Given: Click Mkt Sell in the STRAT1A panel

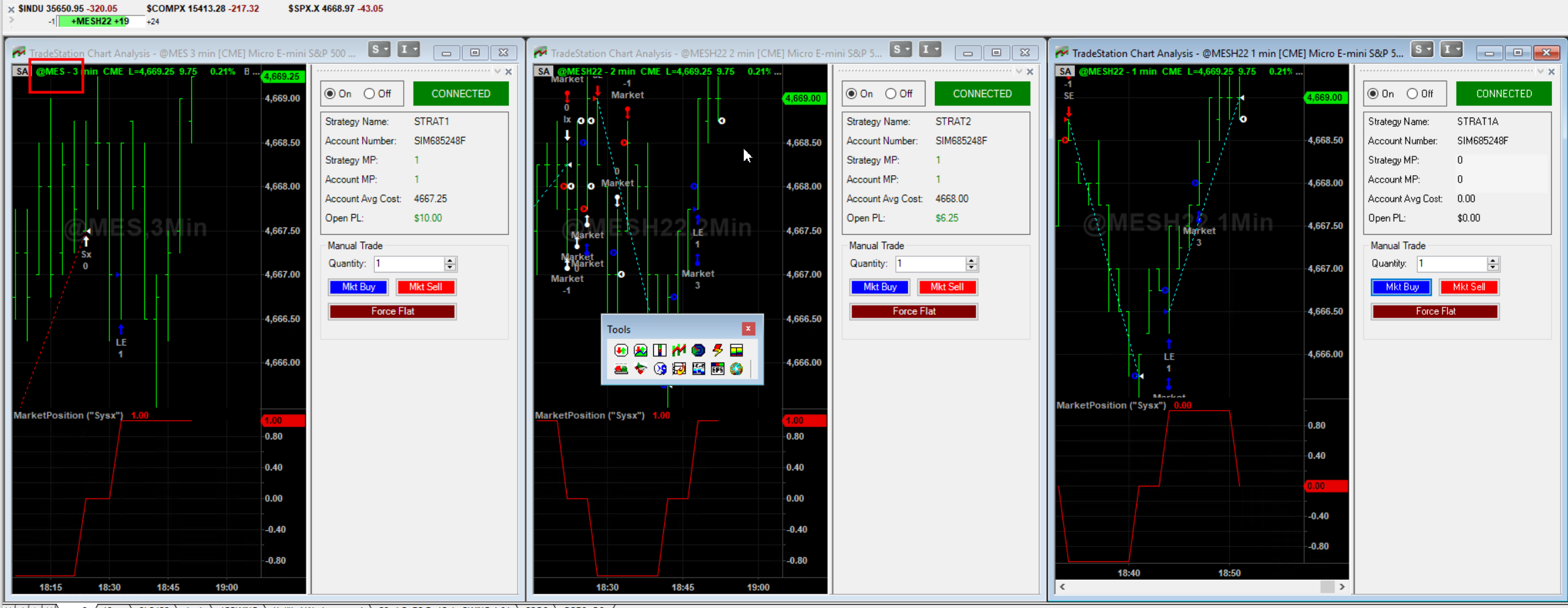Looking at the screenshot, I should tap(1469, 287).
